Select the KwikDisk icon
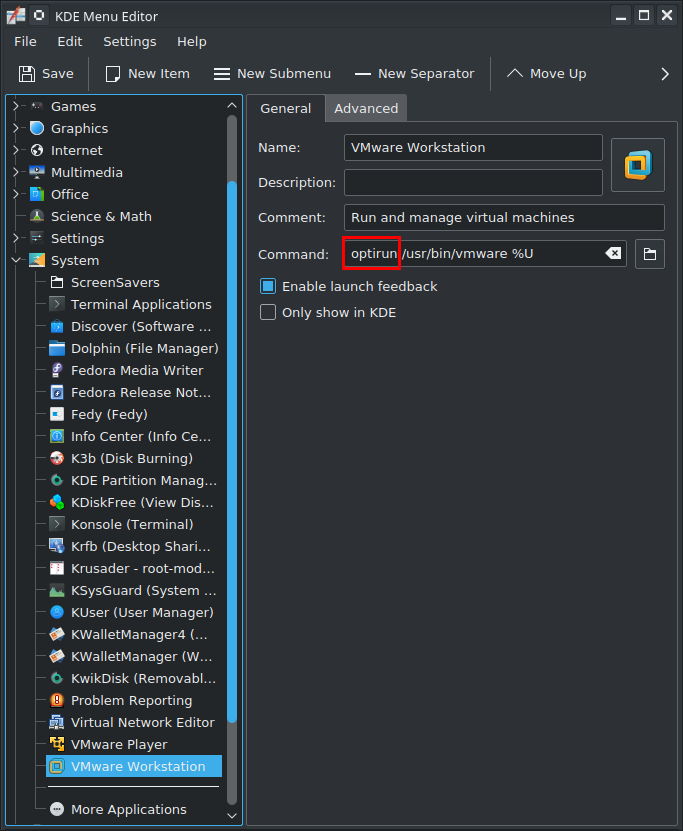The width and height of the screenshot is (683, 831). (57, 678)
